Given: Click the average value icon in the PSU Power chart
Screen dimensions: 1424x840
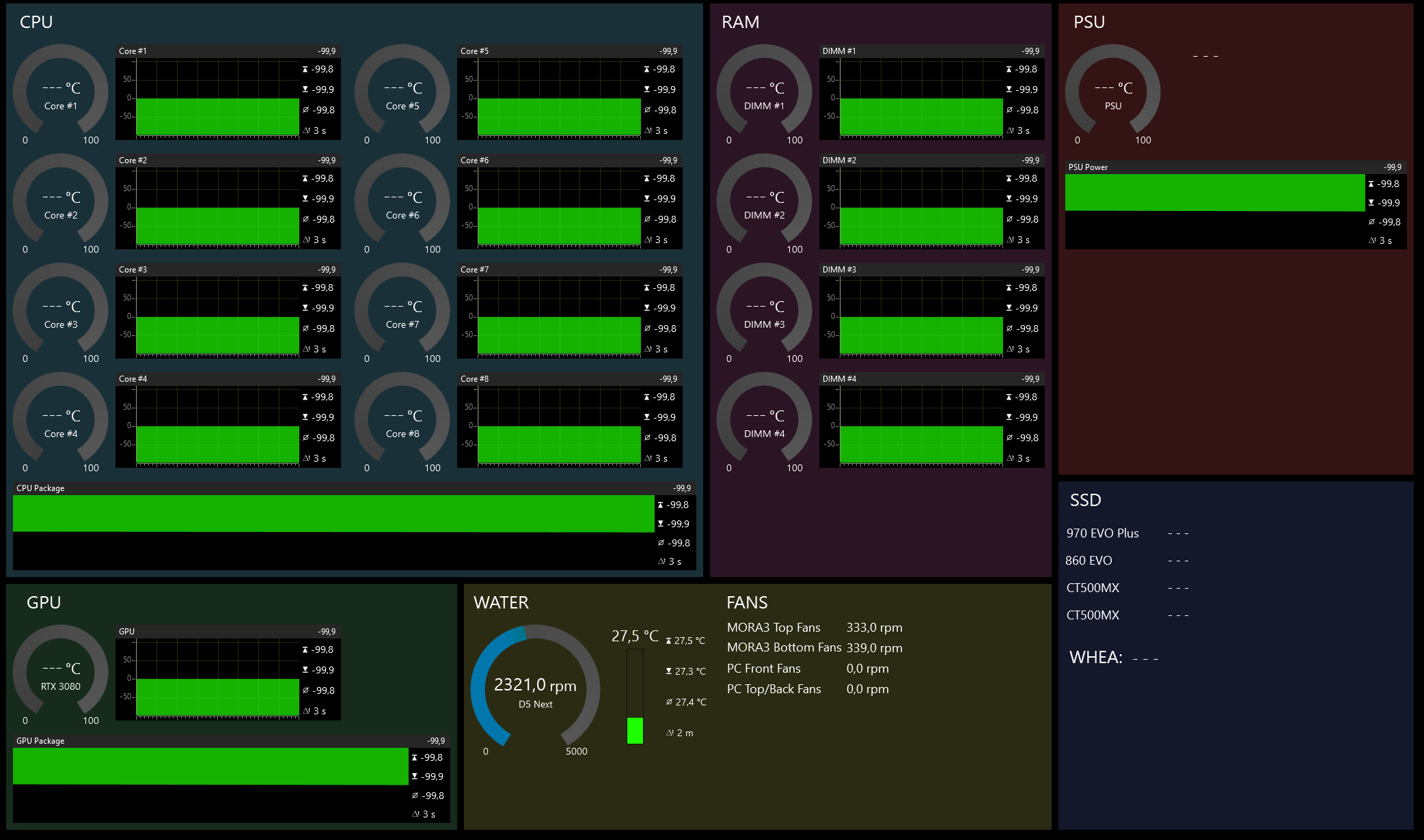Looking at the screenshot, I should click(x=1371, y=222).
